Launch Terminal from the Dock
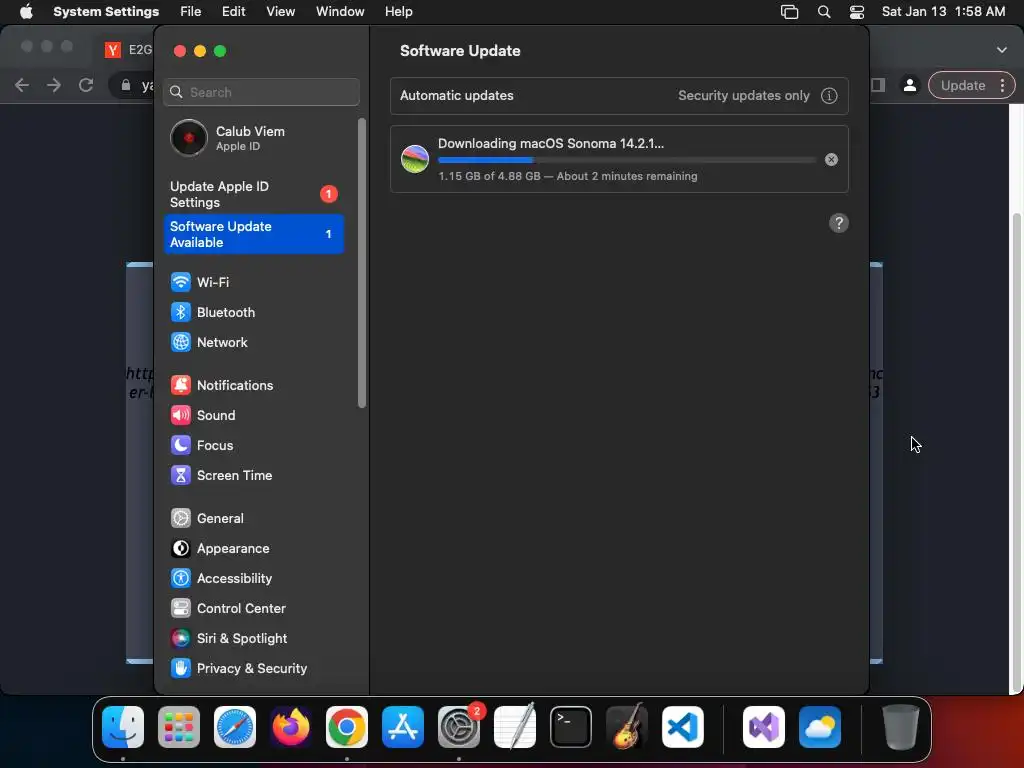Viewport: 1024px width, 768px height. point(571,727)
